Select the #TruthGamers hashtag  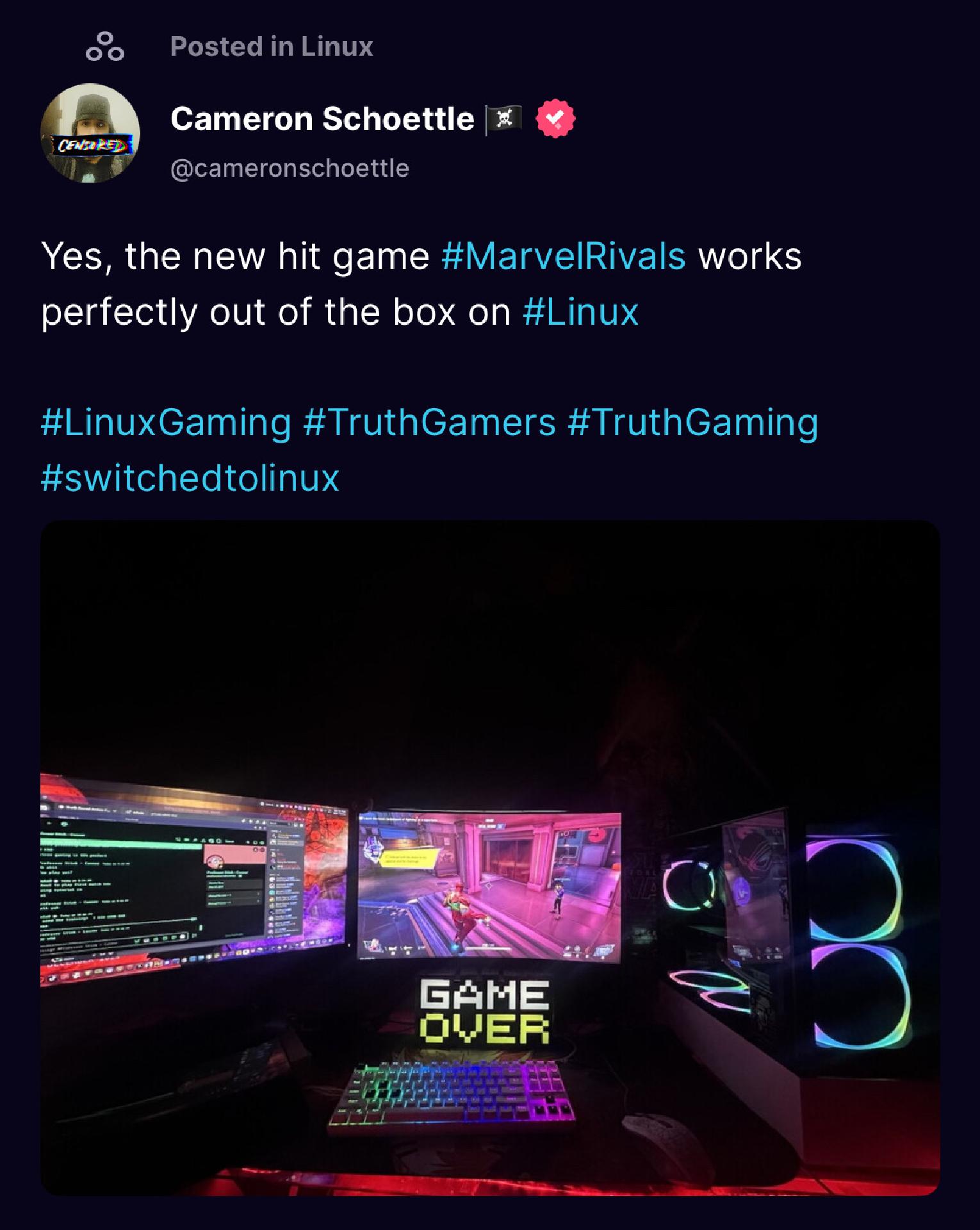429,423
